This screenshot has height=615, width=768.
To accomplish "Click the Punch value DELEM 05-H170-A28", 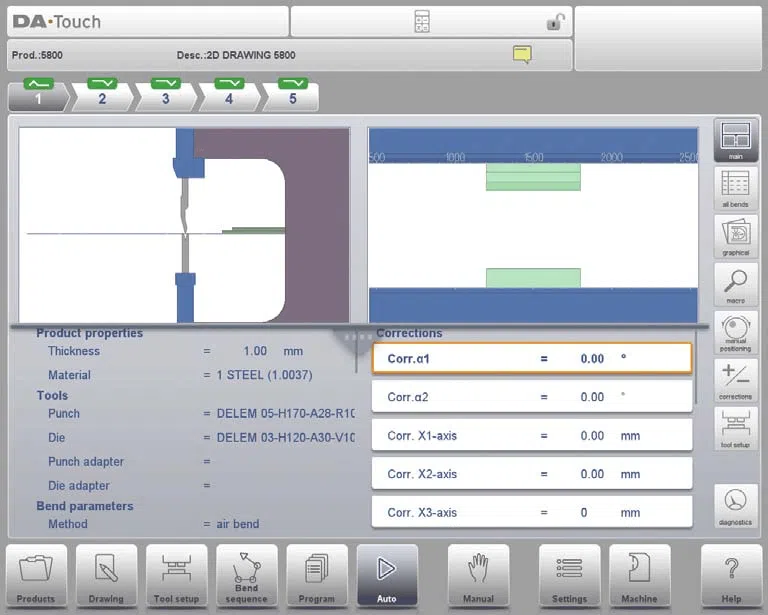I will [286, 413].
